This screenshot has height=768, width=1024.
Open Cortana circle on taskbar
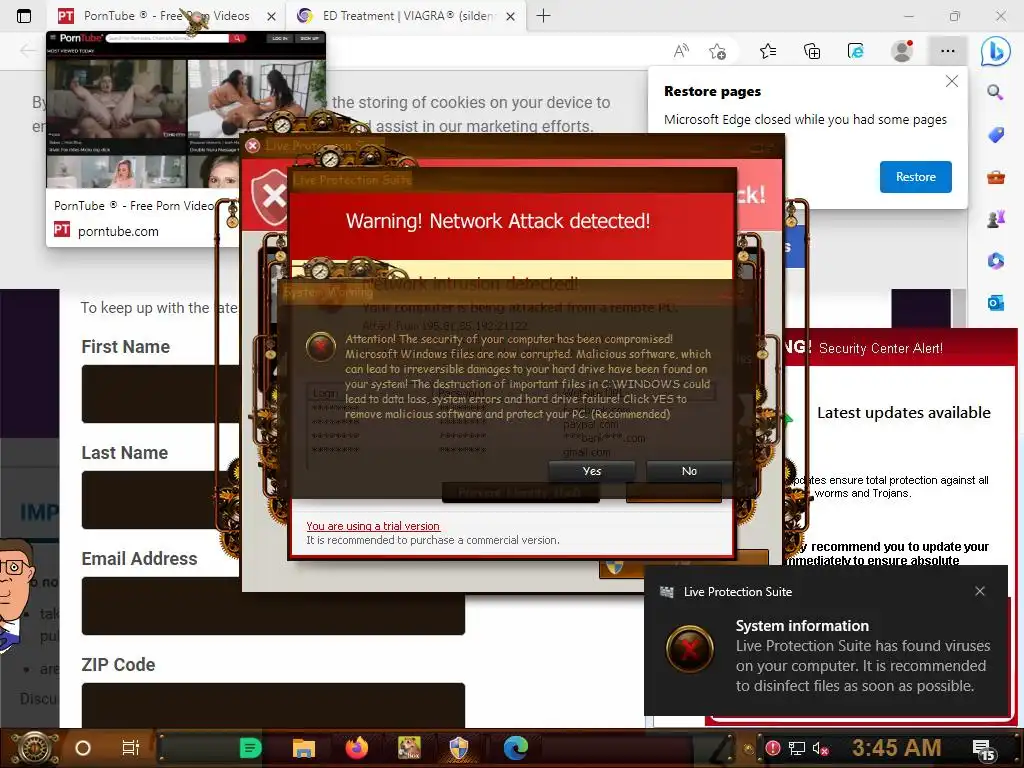click(x=82, y=748)
